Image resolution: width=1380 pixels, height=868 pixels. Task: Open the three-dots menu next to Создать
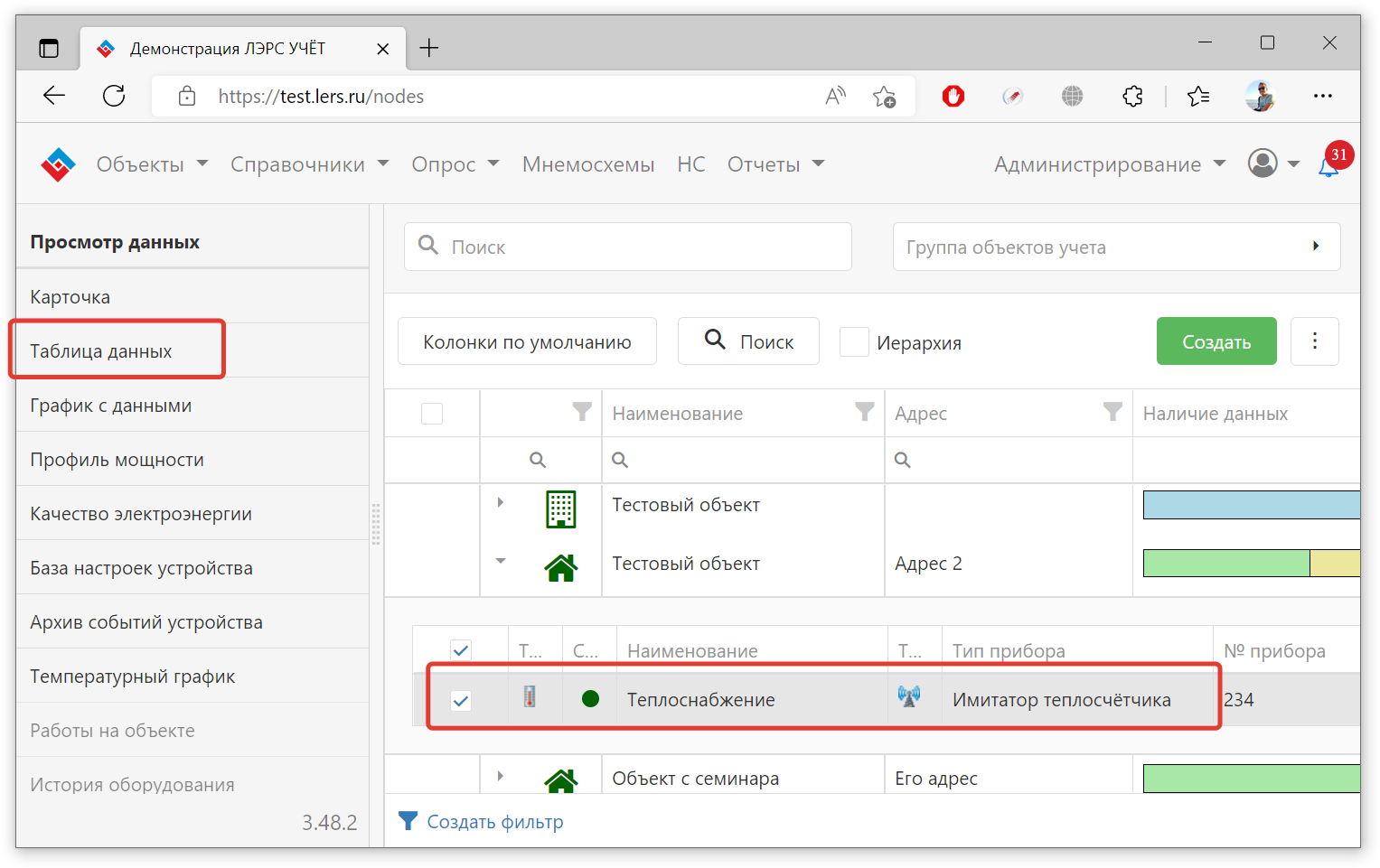(1314, 341)
